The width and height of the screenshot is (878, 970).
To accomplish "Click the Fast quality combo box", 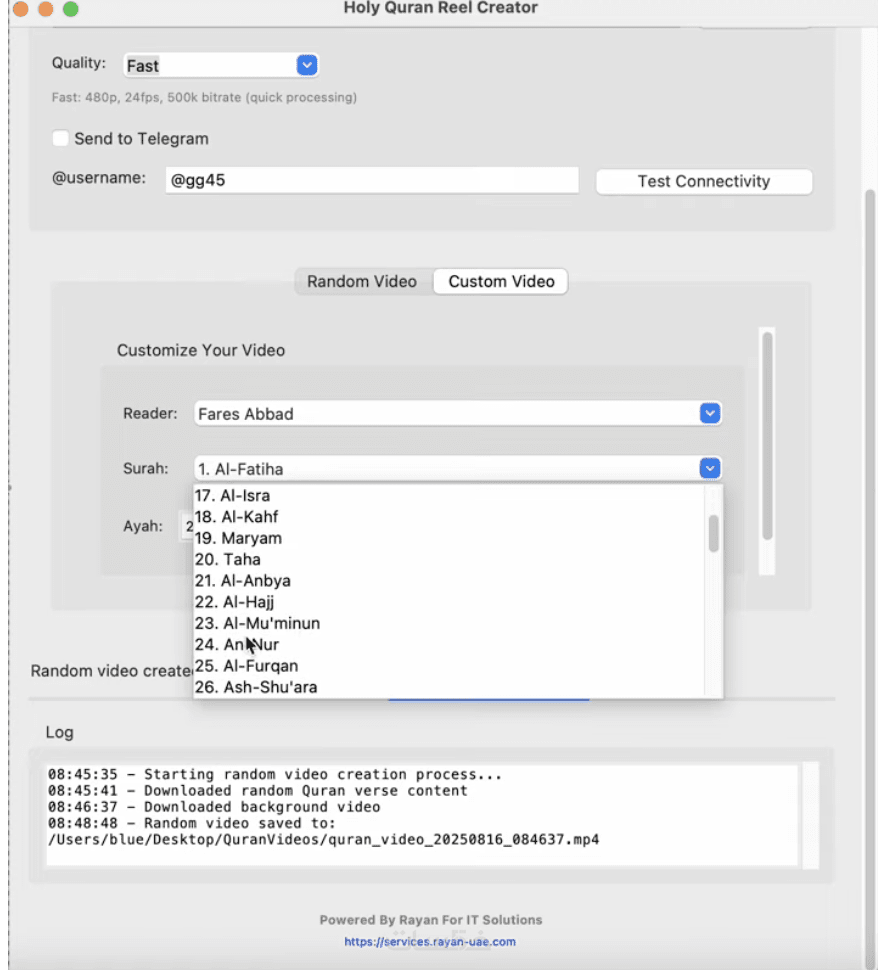I will click(221, 65).
